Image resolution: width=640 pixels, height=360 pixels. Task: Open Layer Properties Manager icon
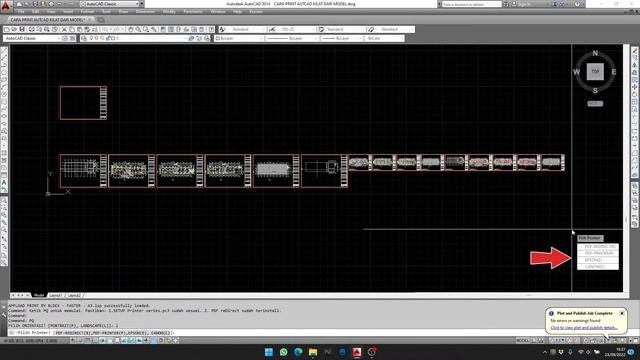click(84, 38)
